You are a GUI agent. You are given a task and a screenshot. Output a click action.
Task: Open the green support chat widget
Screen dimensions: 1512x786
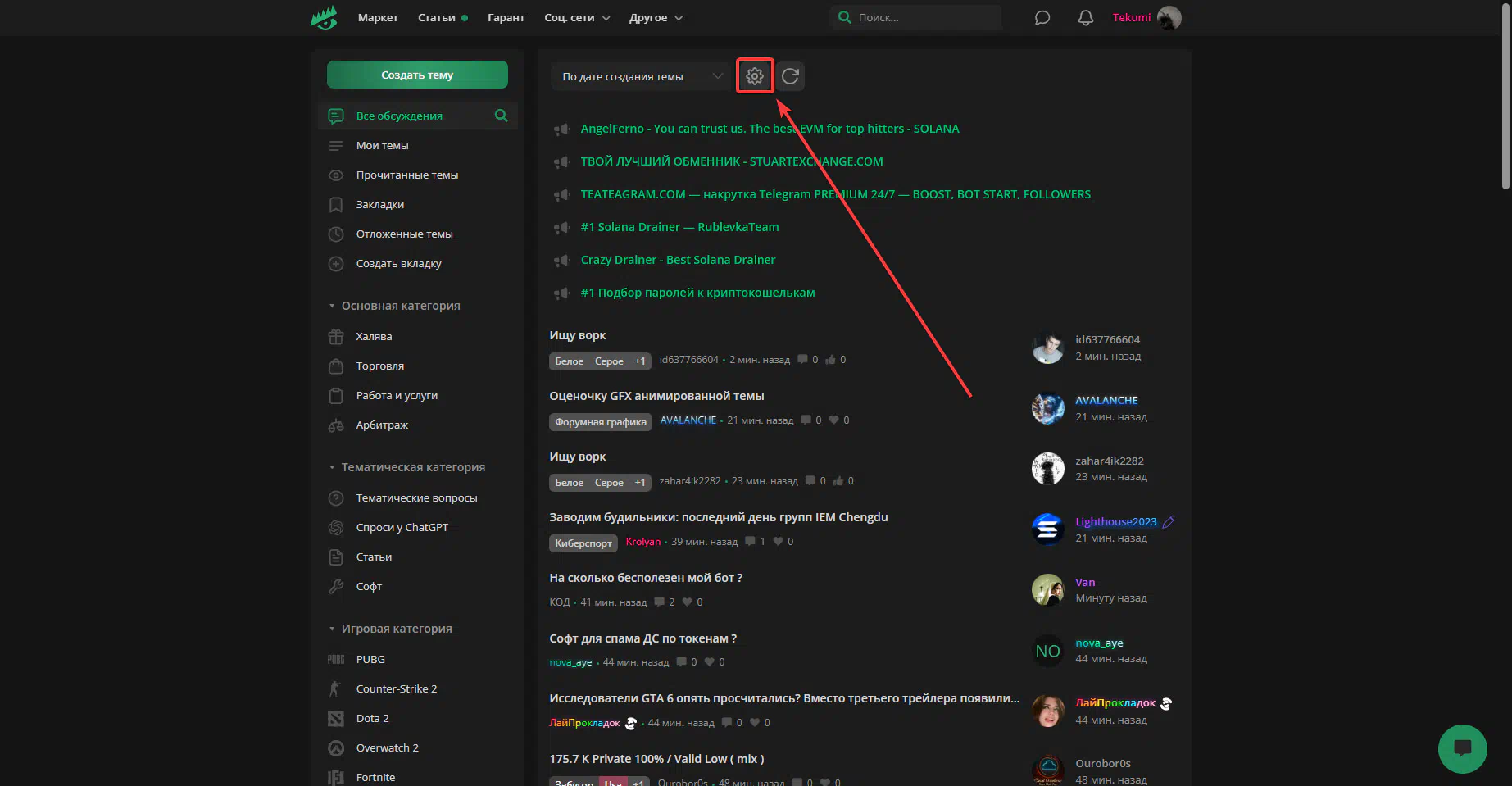click(x=1462, y=748)
